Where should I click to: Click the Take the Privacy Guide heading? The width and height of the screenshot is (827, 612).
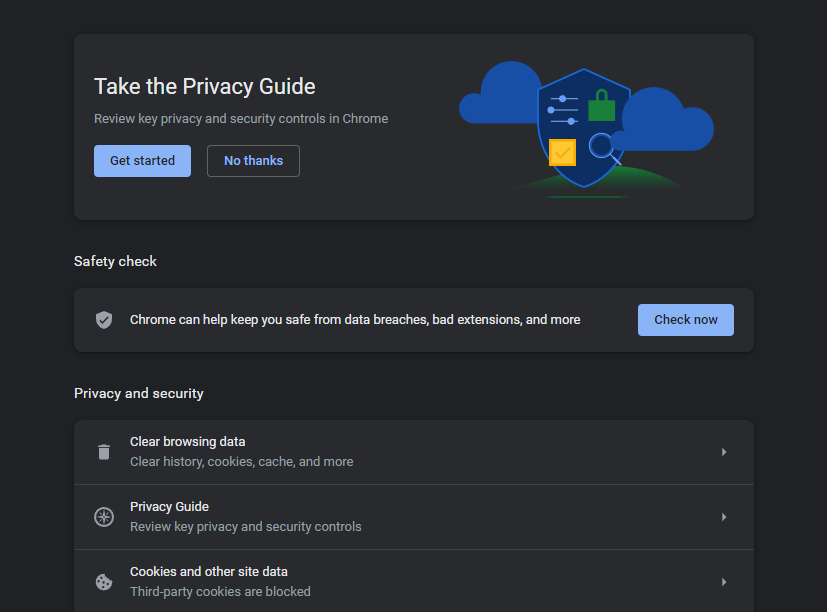click(x=204, y=87)
